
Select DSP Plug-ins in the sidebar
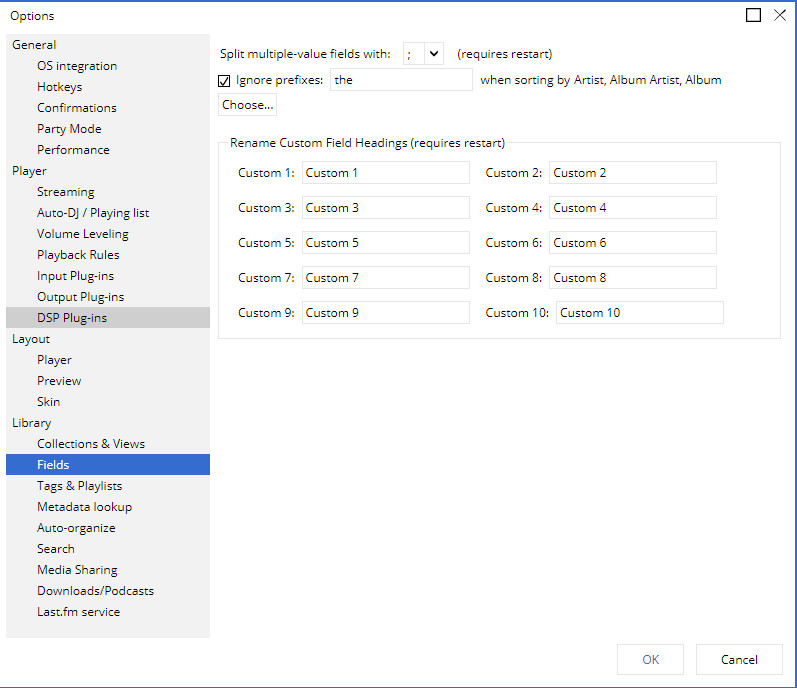(72, 318)
